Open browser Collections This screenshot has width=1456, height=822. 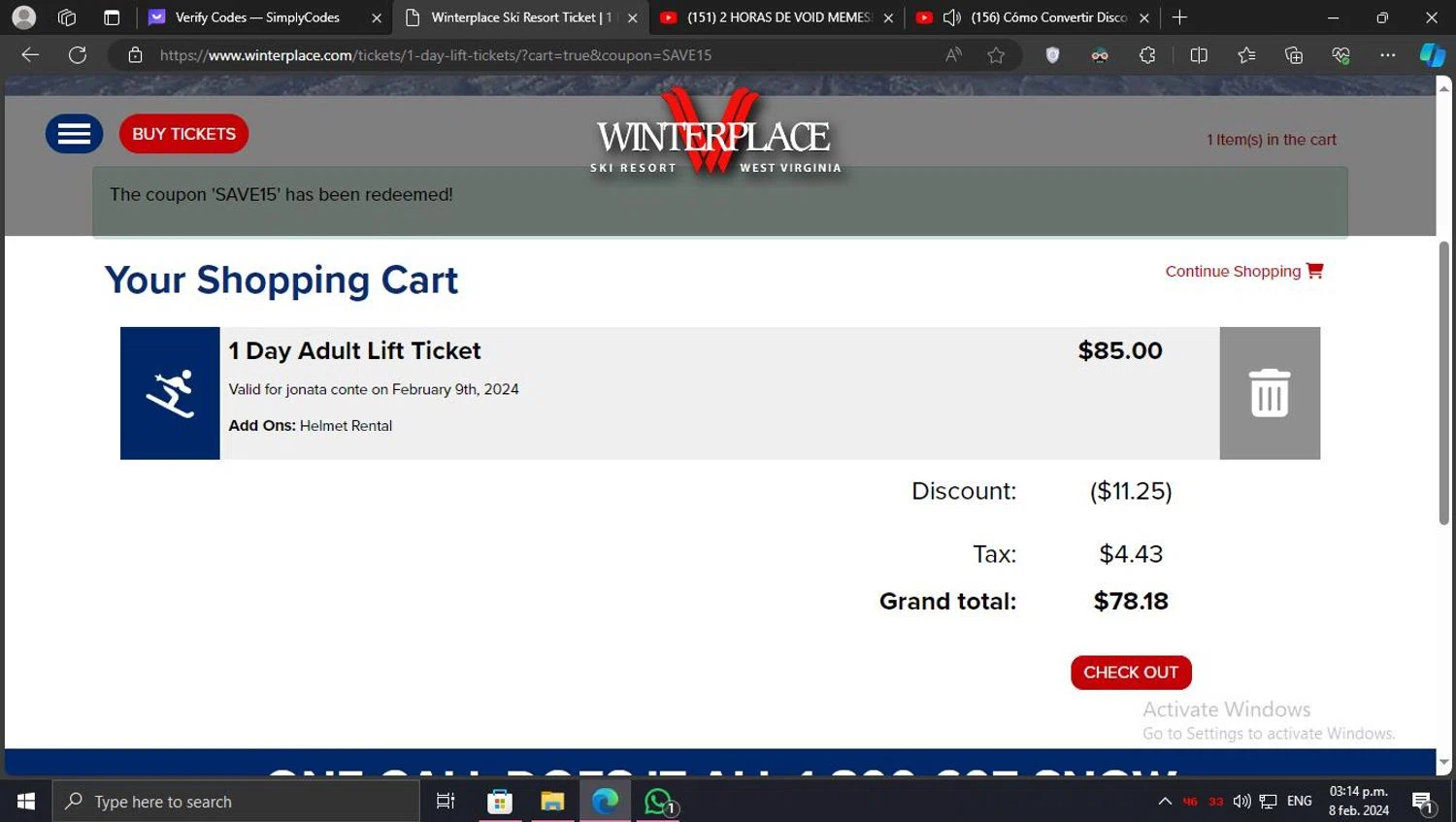1293,55
